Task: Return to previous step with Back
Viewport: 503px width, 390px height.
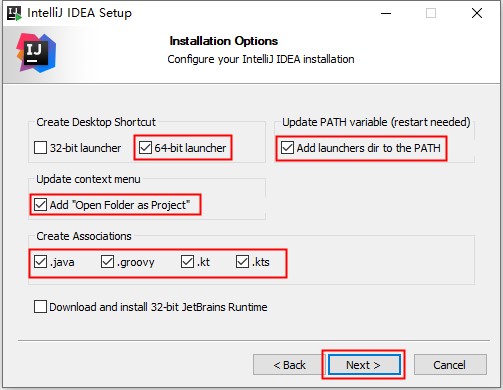Action: pos(289,365)
